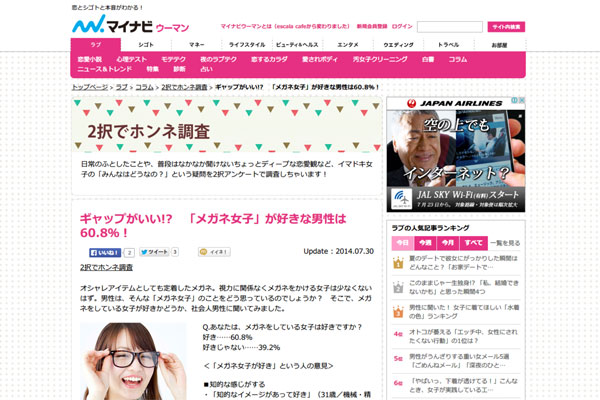Viewport: 600px width, 400px height.
Task: Click the 好き……60.8% result line
Action: (x=227, y=337)
